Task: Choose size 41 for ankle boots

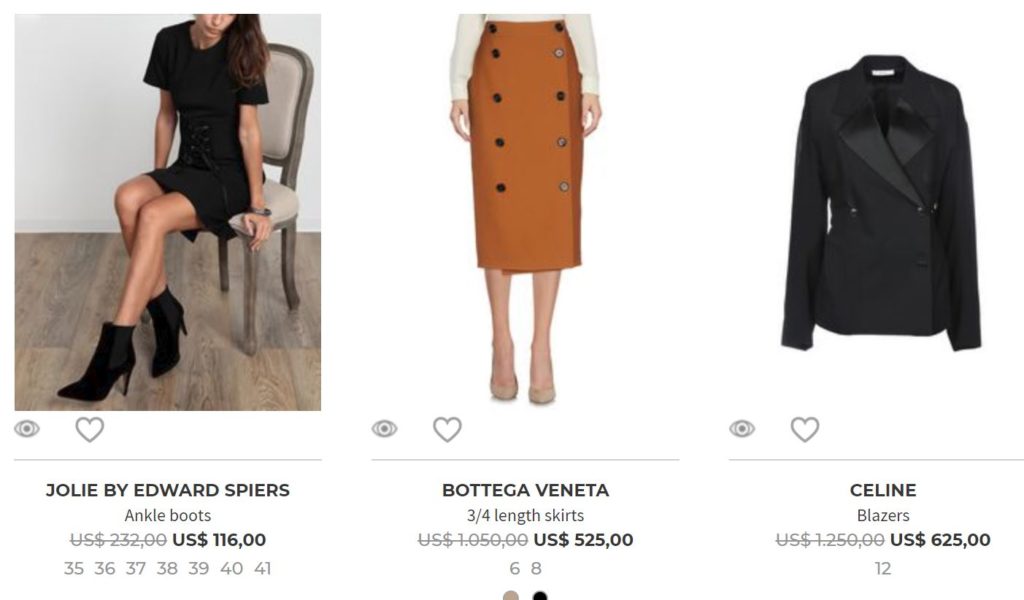Action: click(x=263, y=569)
